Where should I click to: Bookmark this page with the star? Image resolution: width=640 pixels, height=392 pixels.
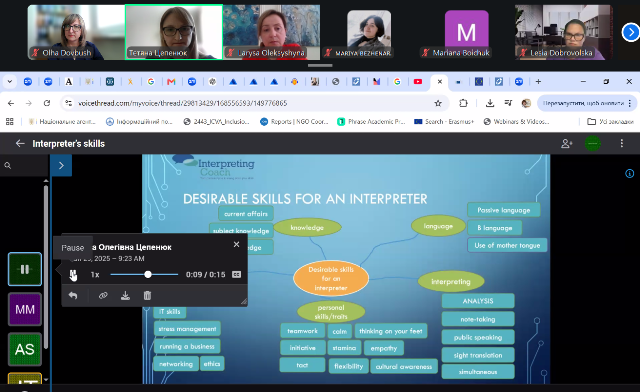pyautogui.click(x=438, y=103)
